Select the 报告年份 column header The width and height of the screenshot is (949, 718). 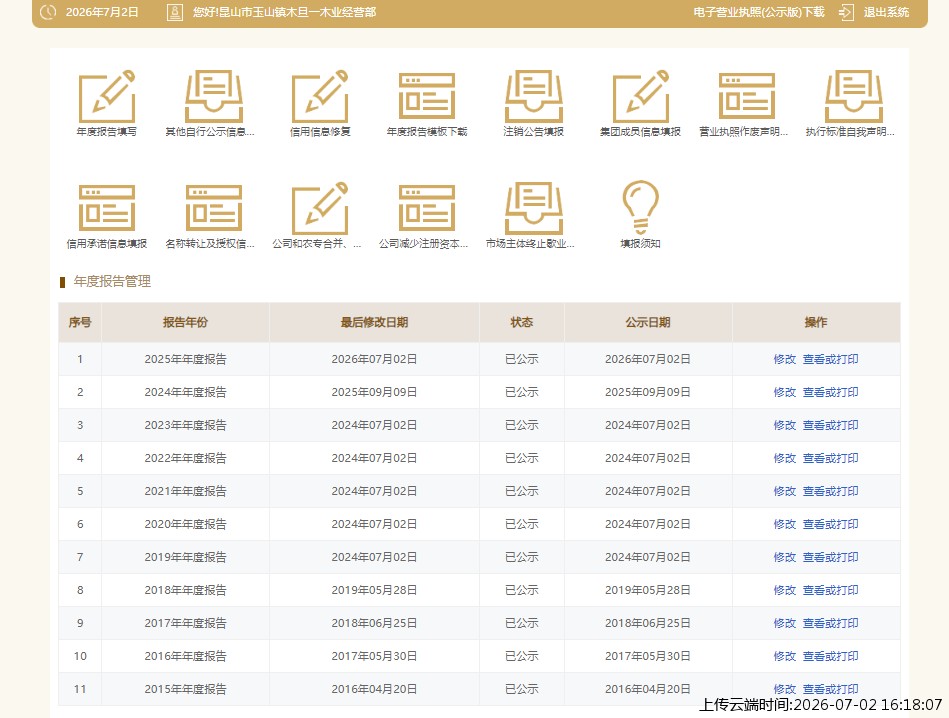click(185, 322)
